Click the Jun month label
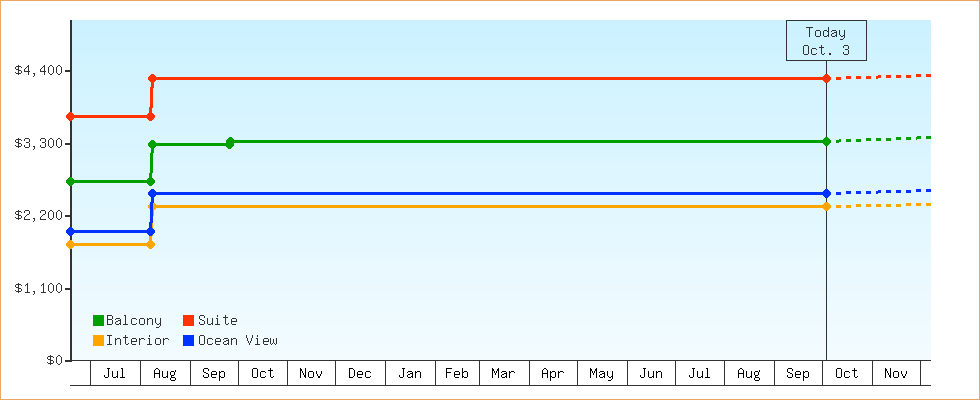 click(x=651, y=374)
